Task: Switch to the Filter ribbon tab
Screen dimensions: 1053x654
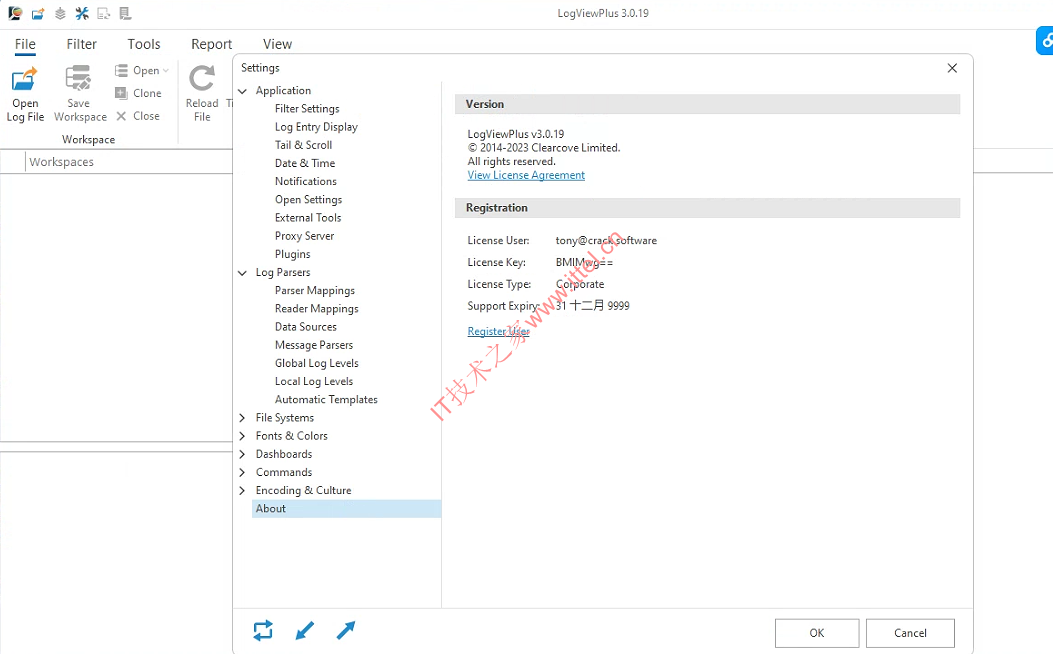Action: pyautogui.click(x=81, y=44)
